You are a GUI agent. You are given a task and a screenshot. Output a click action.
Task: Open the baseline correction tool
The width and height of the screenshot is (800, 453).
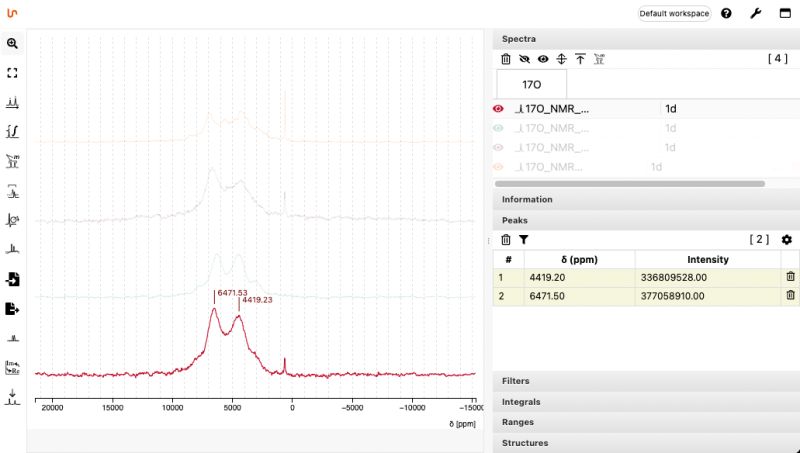(x=12, y=249)
